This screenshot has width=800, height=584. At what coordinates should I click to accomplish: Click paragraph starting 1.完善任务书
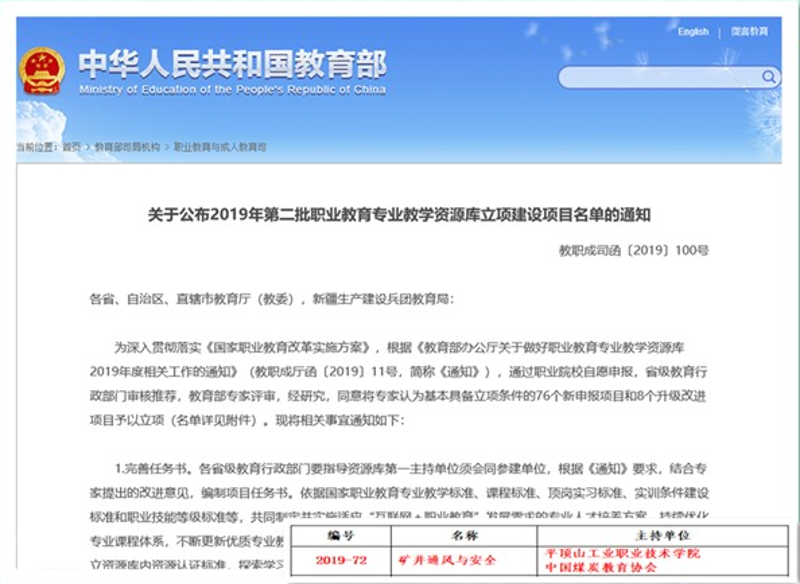[399, 517]
